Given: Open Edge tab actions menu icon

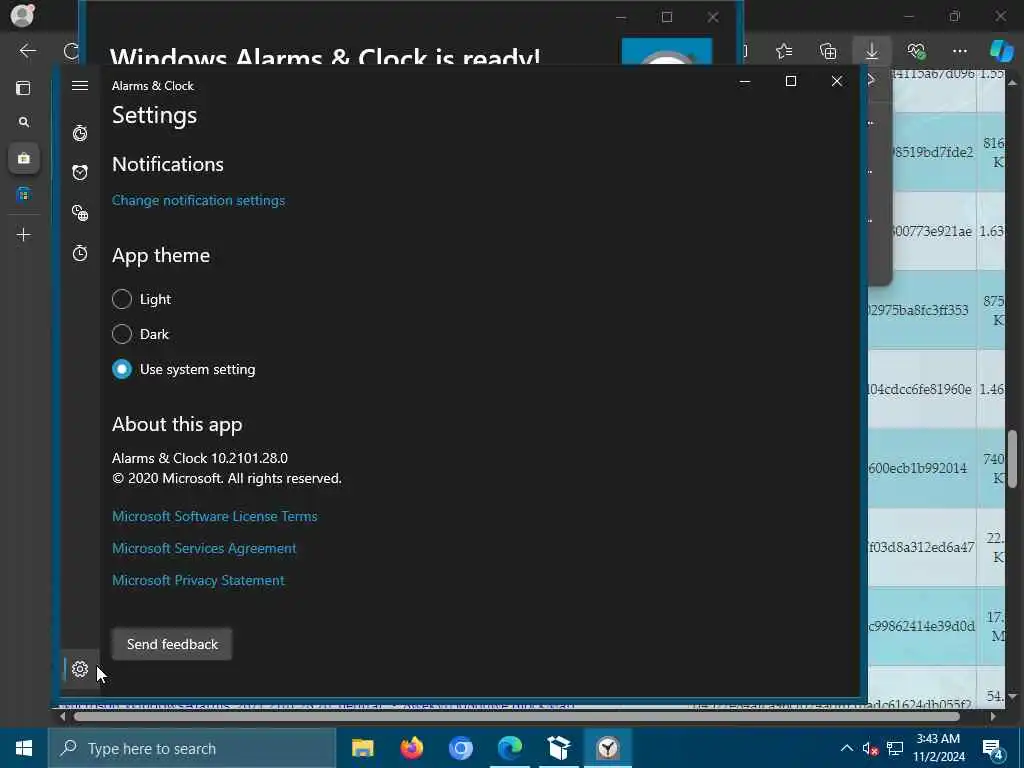Looking at the screenshot, I should coord(23,88).
